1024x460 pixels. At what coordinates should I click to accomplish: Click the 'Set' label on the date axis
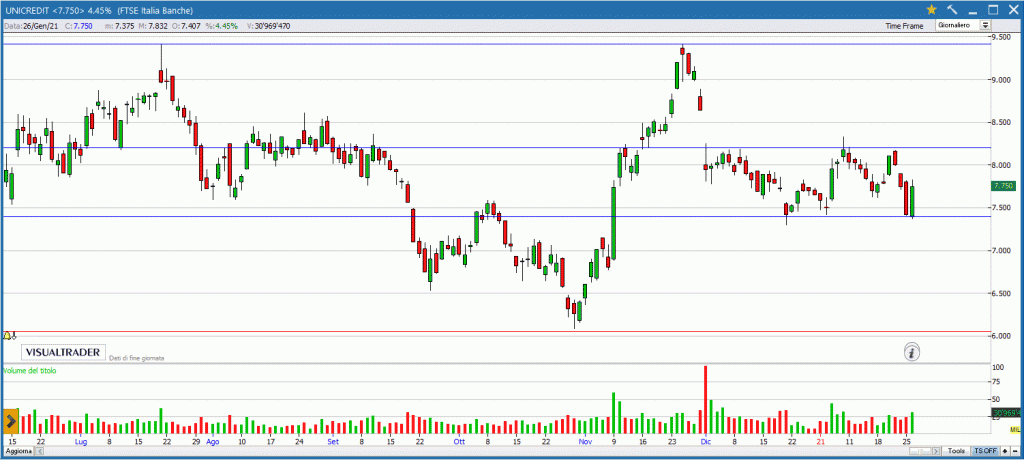coord(333,442)
